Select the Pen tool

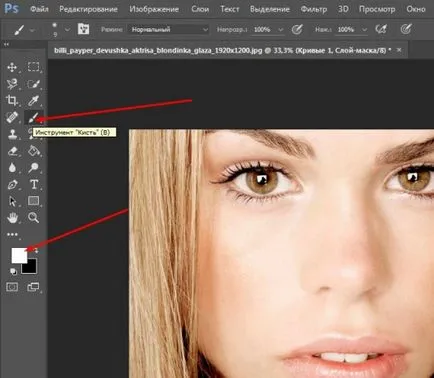[12, 184]
